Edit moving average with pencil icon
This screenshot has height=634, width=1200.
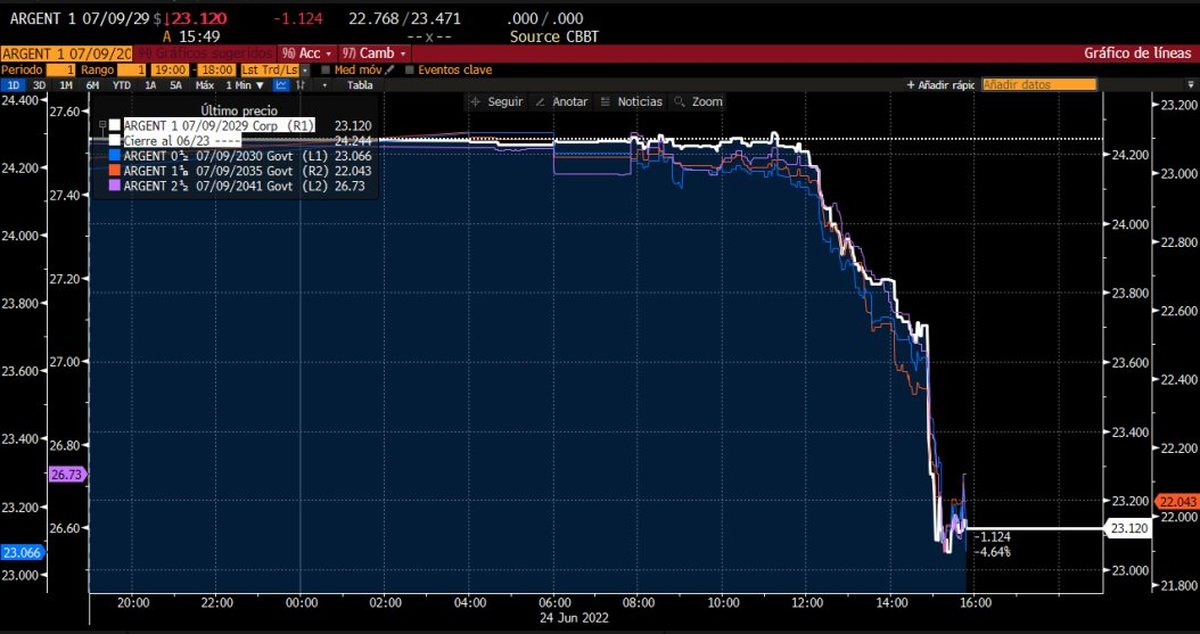[391, 70]
